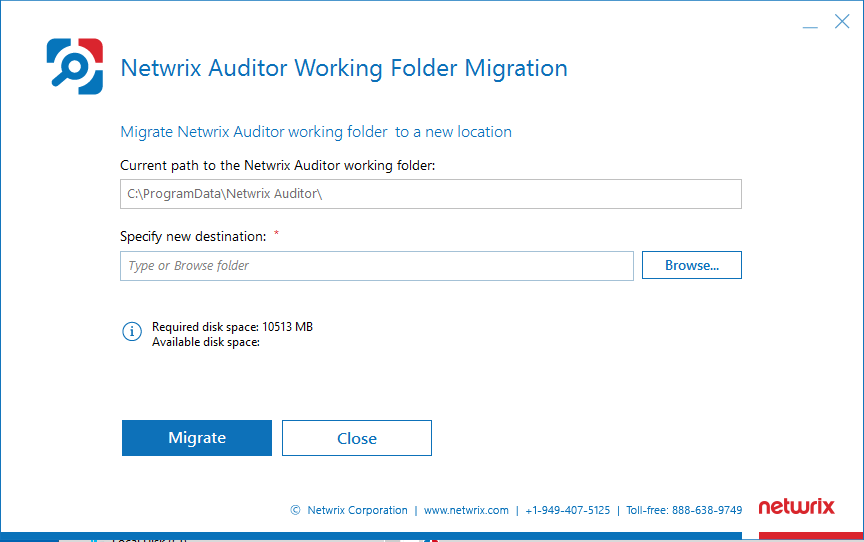Click the +1-949-407-5125 phone number

pos(567,510)
